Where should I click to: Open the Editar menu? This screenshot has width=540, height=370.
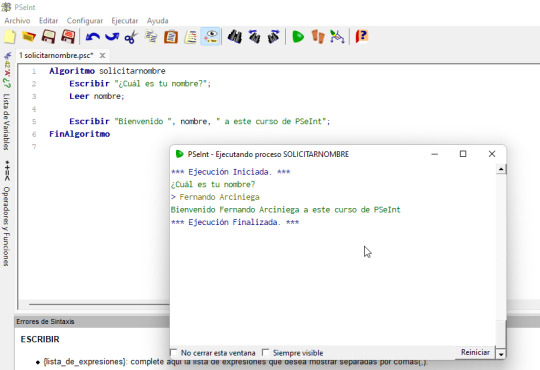48,21
